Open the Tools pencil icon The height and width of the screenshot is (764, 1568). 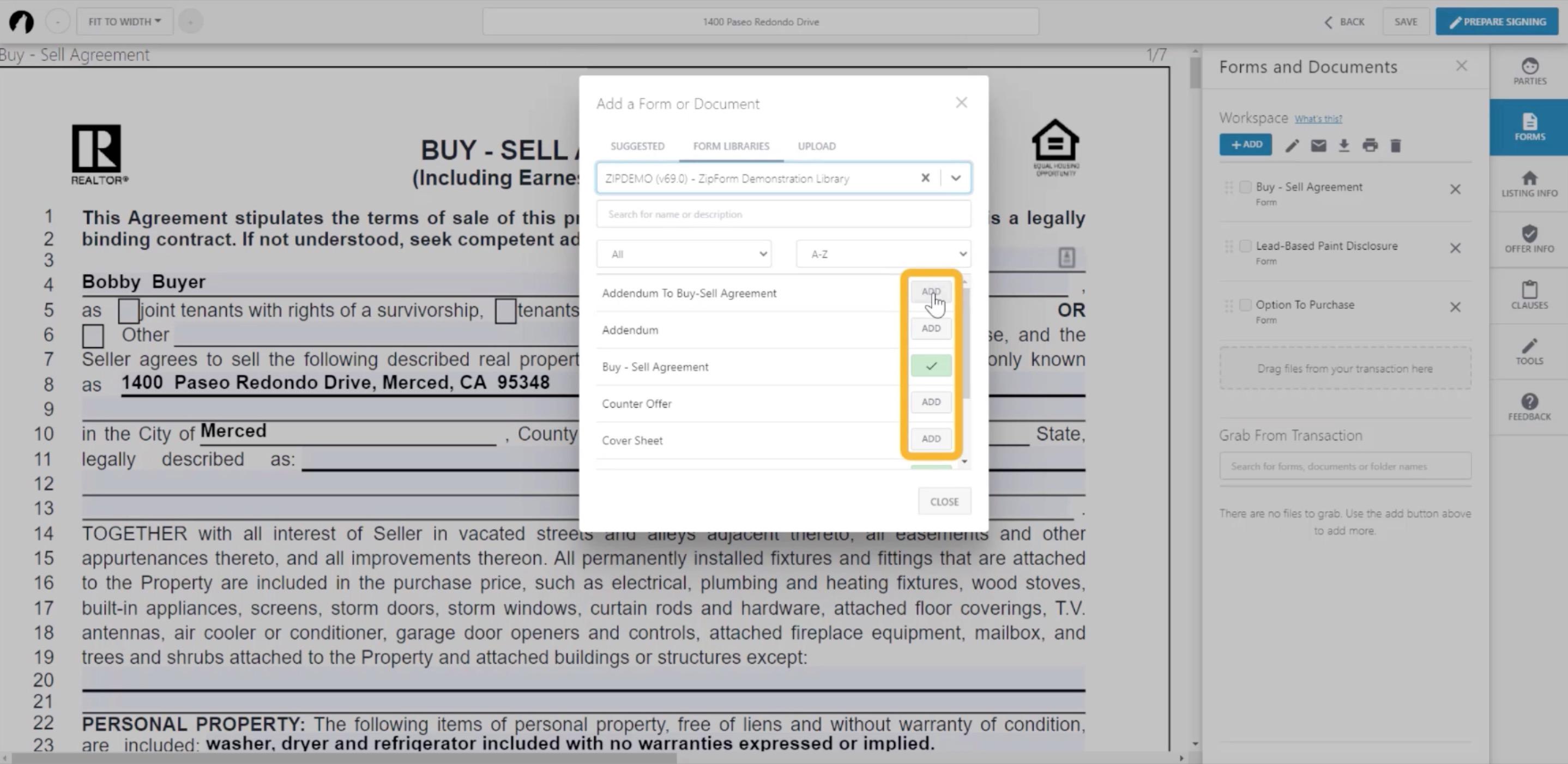[1529, 350]
